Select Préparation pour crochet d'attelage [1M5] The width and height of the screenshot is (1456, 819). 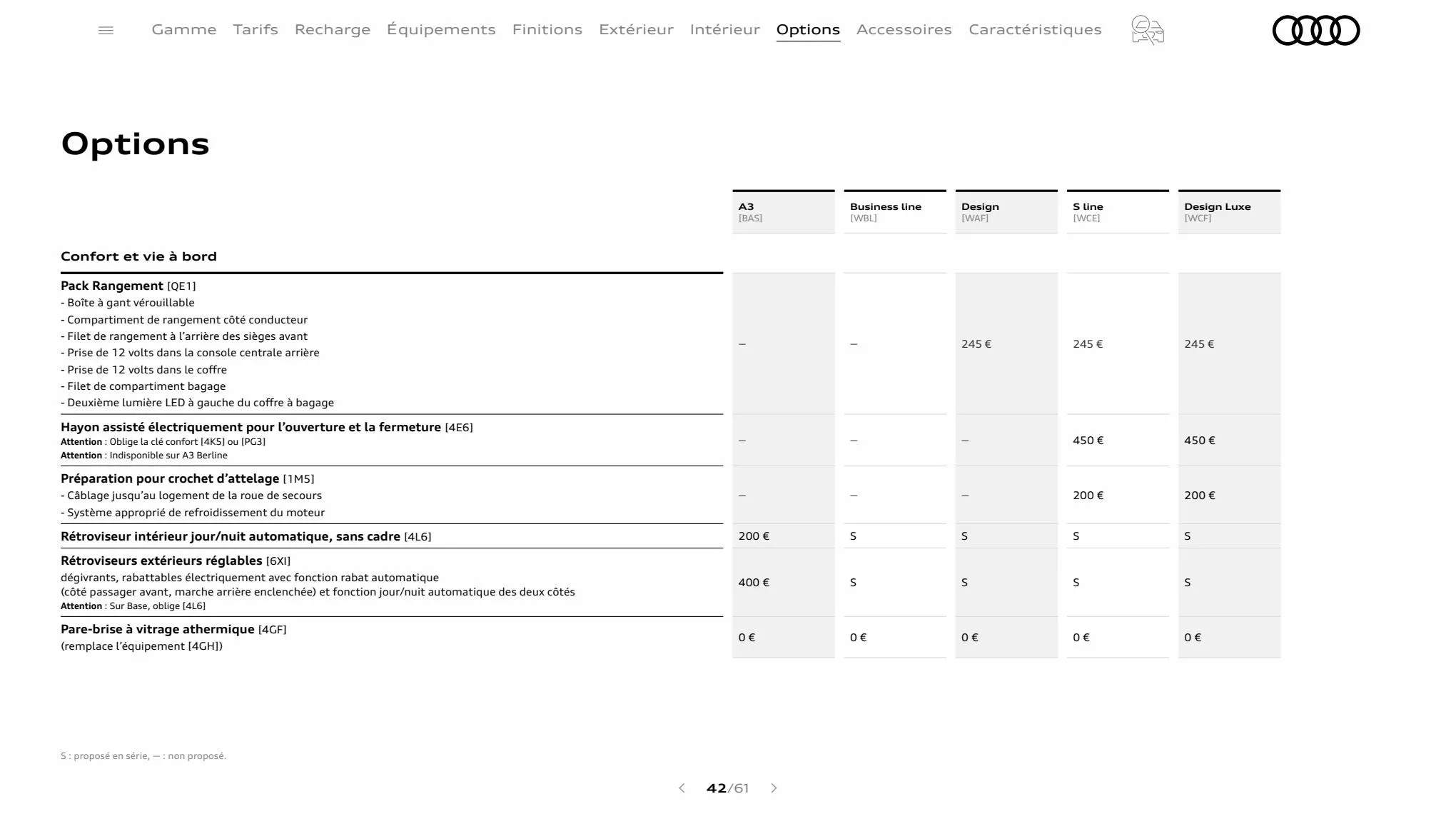pyautogui.click(x=188, y=478)
